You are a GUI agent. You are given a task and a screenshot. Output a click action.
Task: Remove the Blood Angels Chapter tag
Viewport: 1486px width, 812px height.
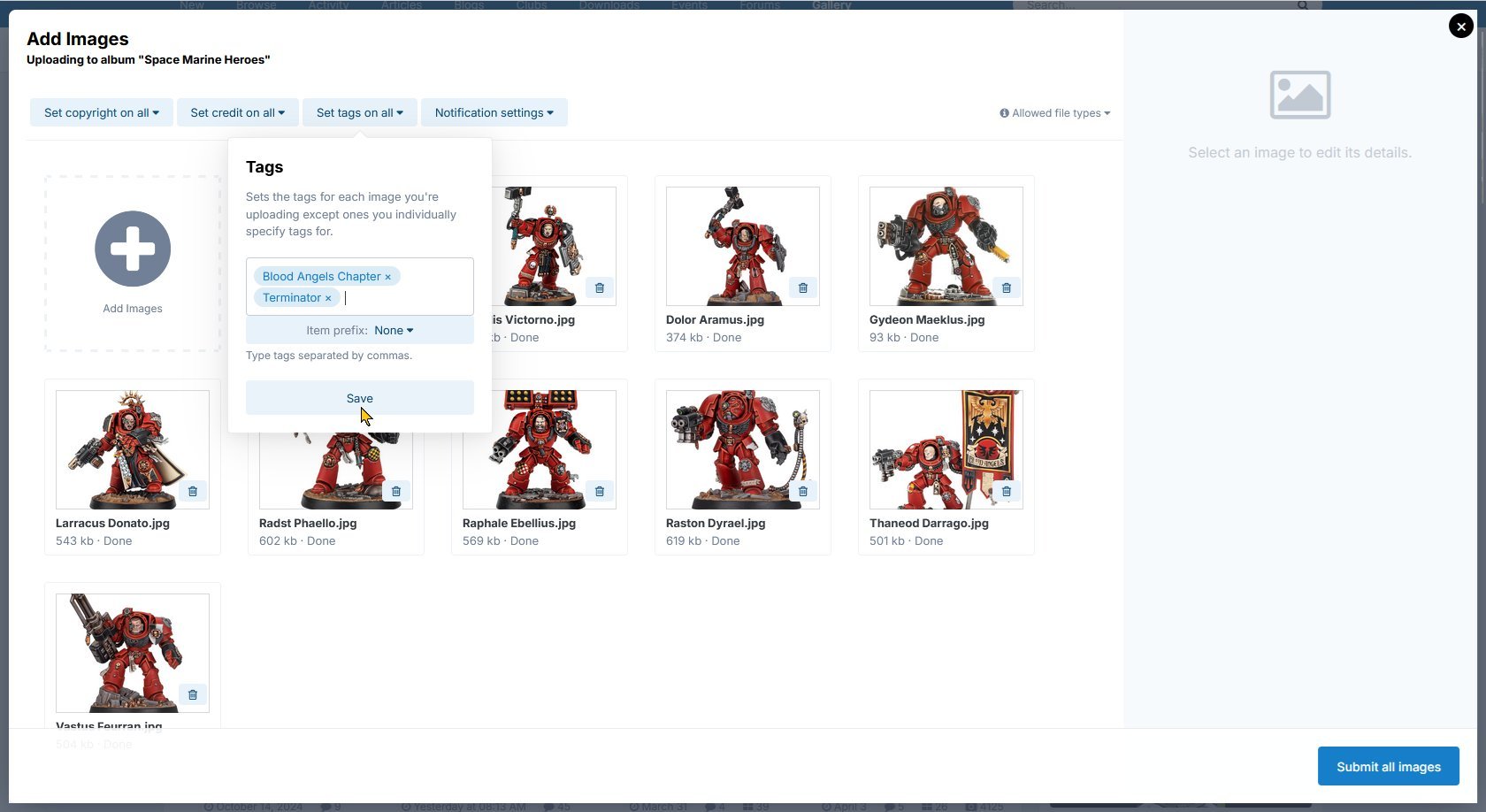pos(387,277)
